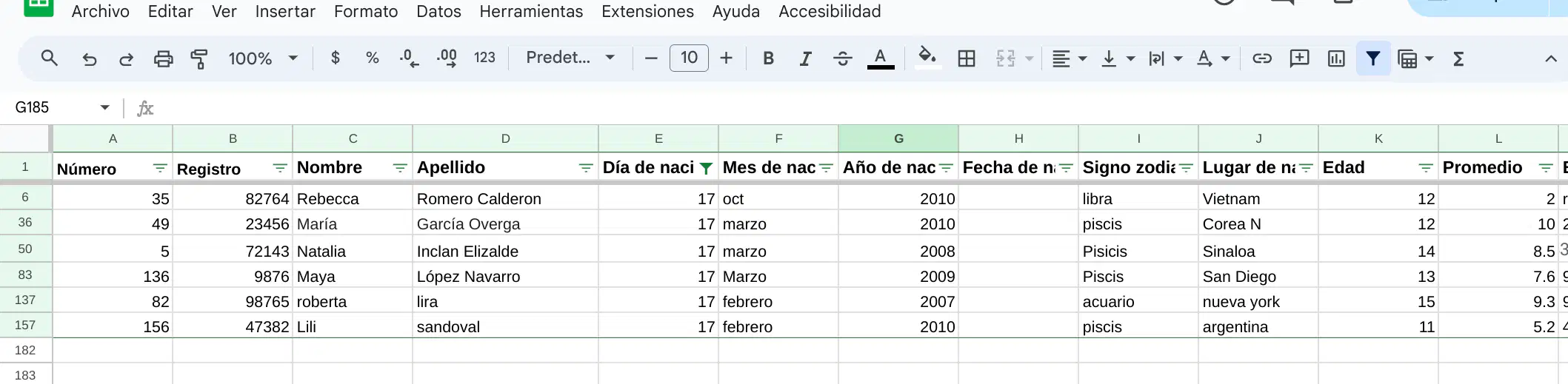Click the functions sigma icon
This screenshot has height=384, width=1568.
point(1458,58)
